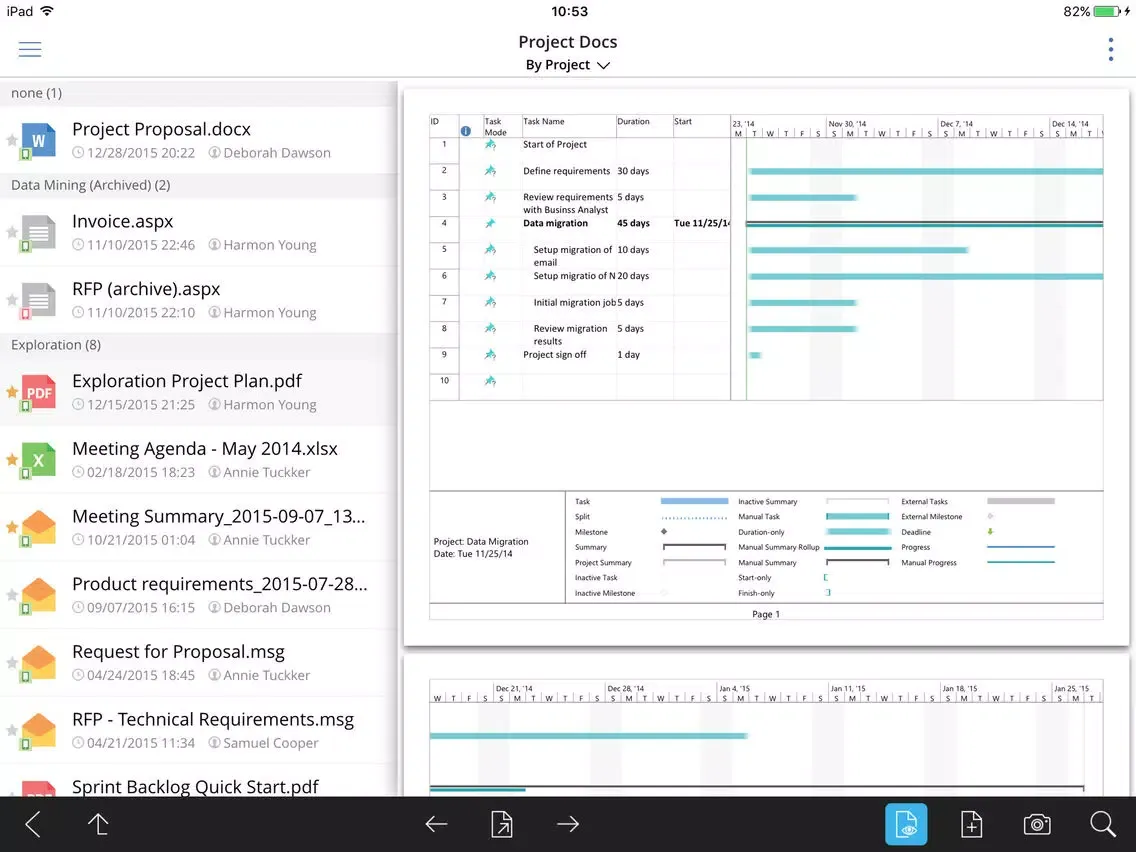This screenshot has width=1136, height=852.
Task: Click the Wi-Fi icon in status bar
Action: pyautogui.click(x=46, y=11)
